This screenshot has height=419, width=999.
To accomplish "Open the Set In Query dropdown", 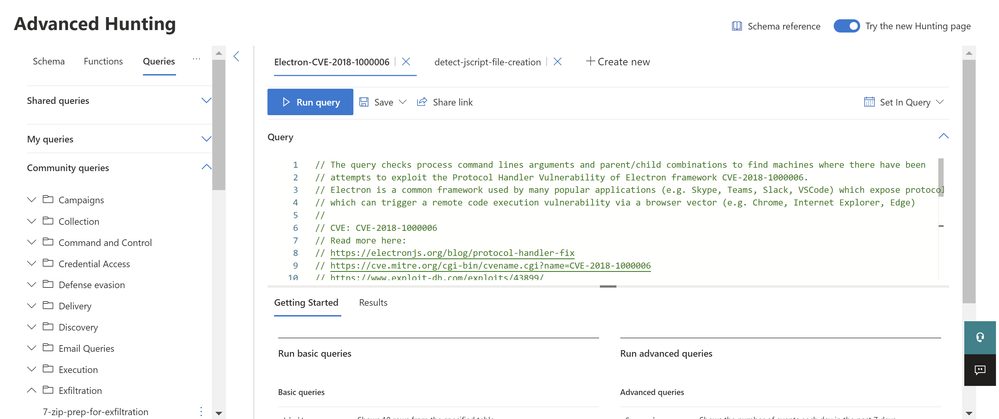I will point(904,102).
